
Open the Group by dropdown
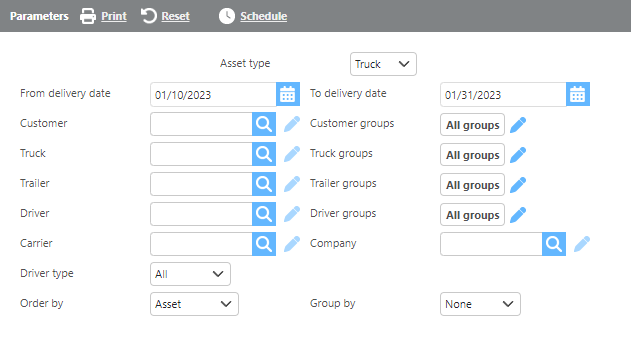[x=480, y=304]
